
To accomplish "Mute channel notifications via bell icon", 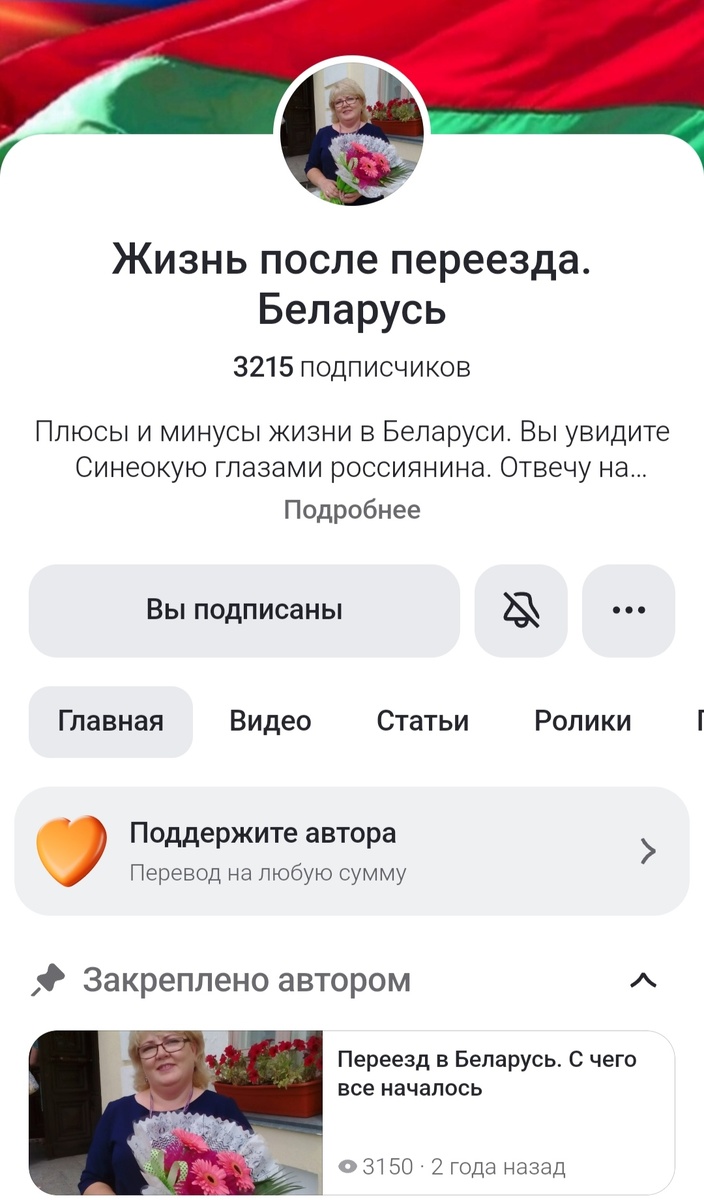I will pos(521,611).
